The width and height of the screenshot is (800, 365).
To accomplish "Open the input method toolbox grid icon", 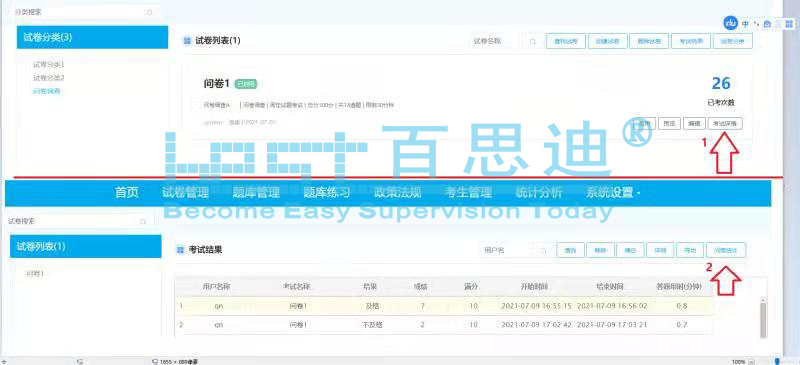I will pos(789,24).
